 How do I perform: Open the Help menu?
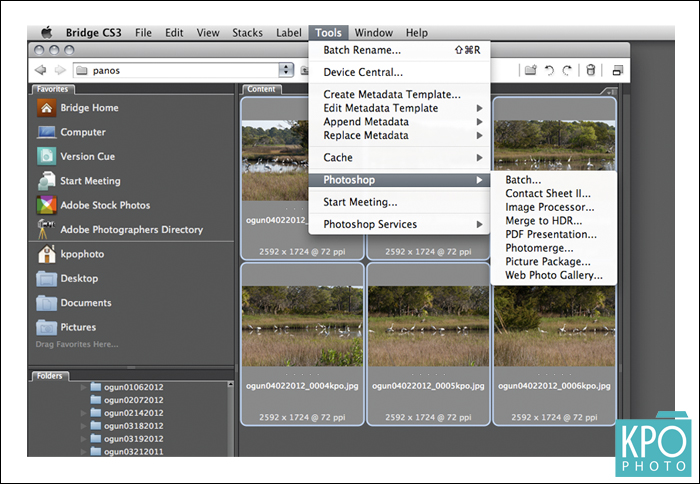pyautogui.click(x=417, y=33)
